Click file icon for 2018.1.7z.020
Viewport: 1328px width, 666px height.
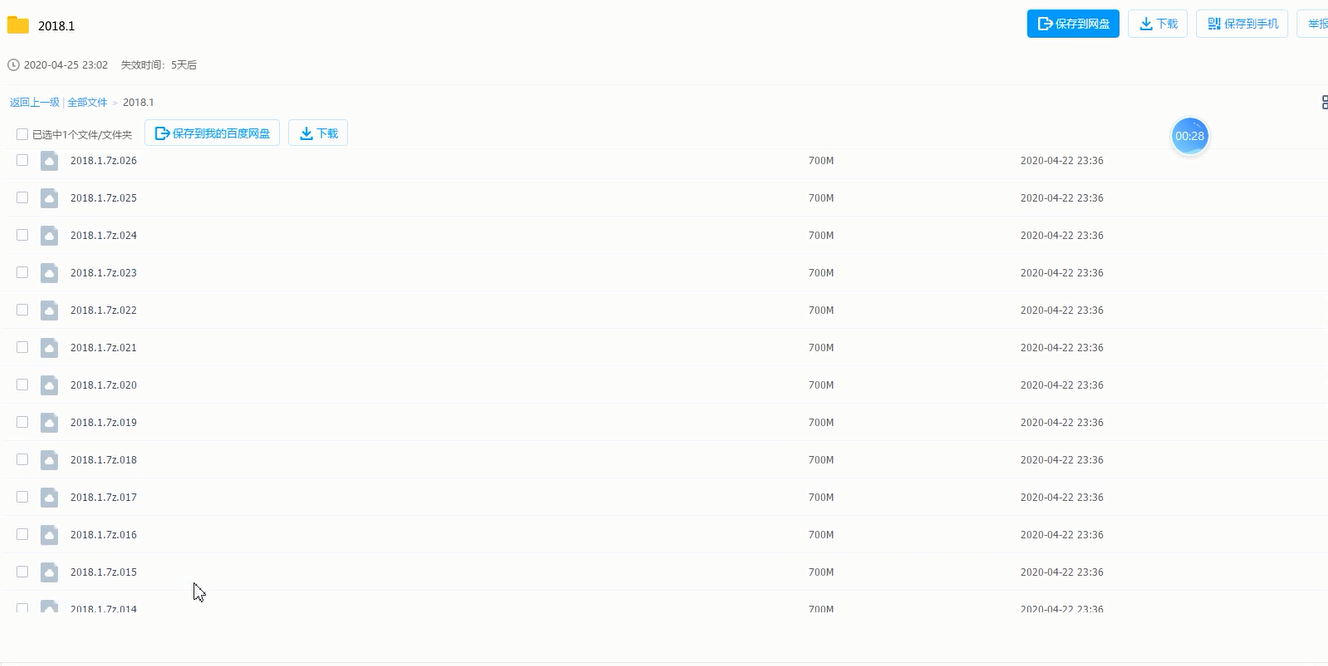click(49, 385)
